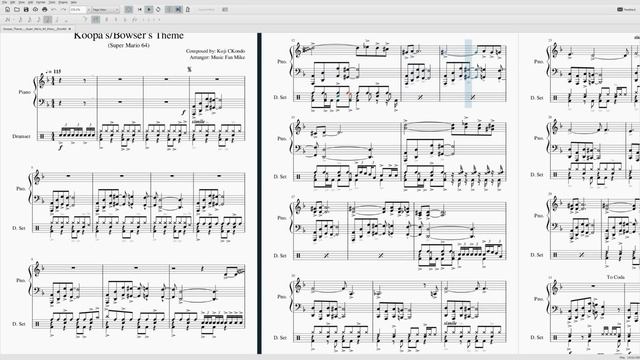Toggle loop playback
The height and width of the screenshot is (360, 640).
point(158,9)
